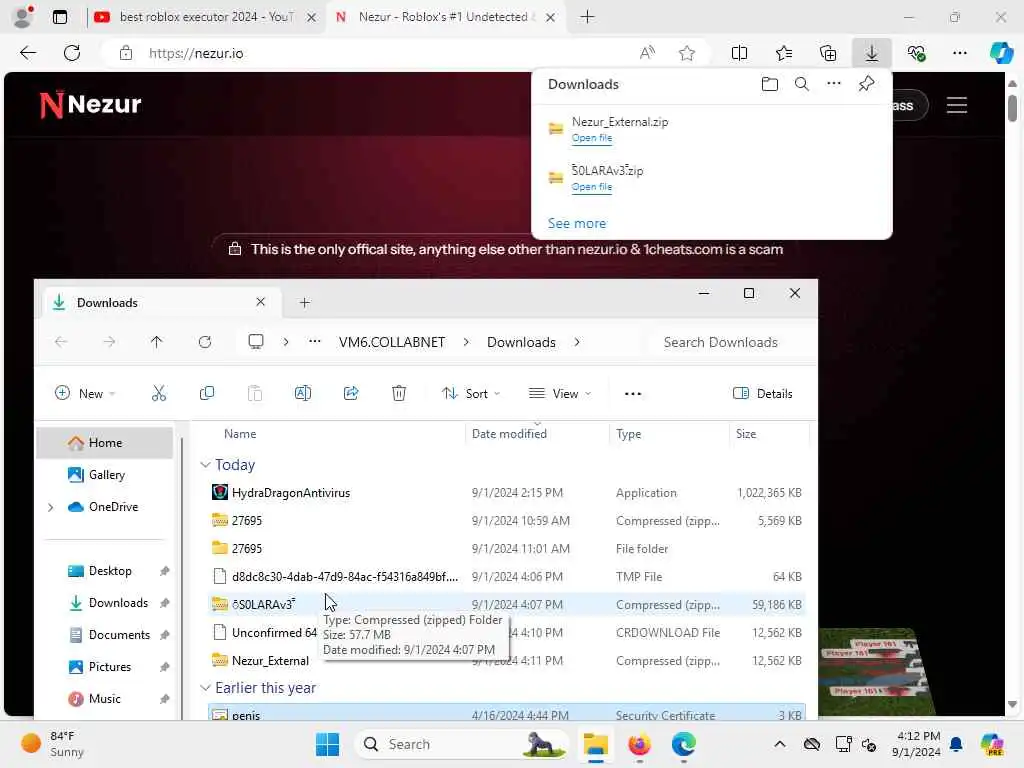Open Nezur site hamburger menu
The width and height of the screenshot is (1024, 768).
[957, 105]
